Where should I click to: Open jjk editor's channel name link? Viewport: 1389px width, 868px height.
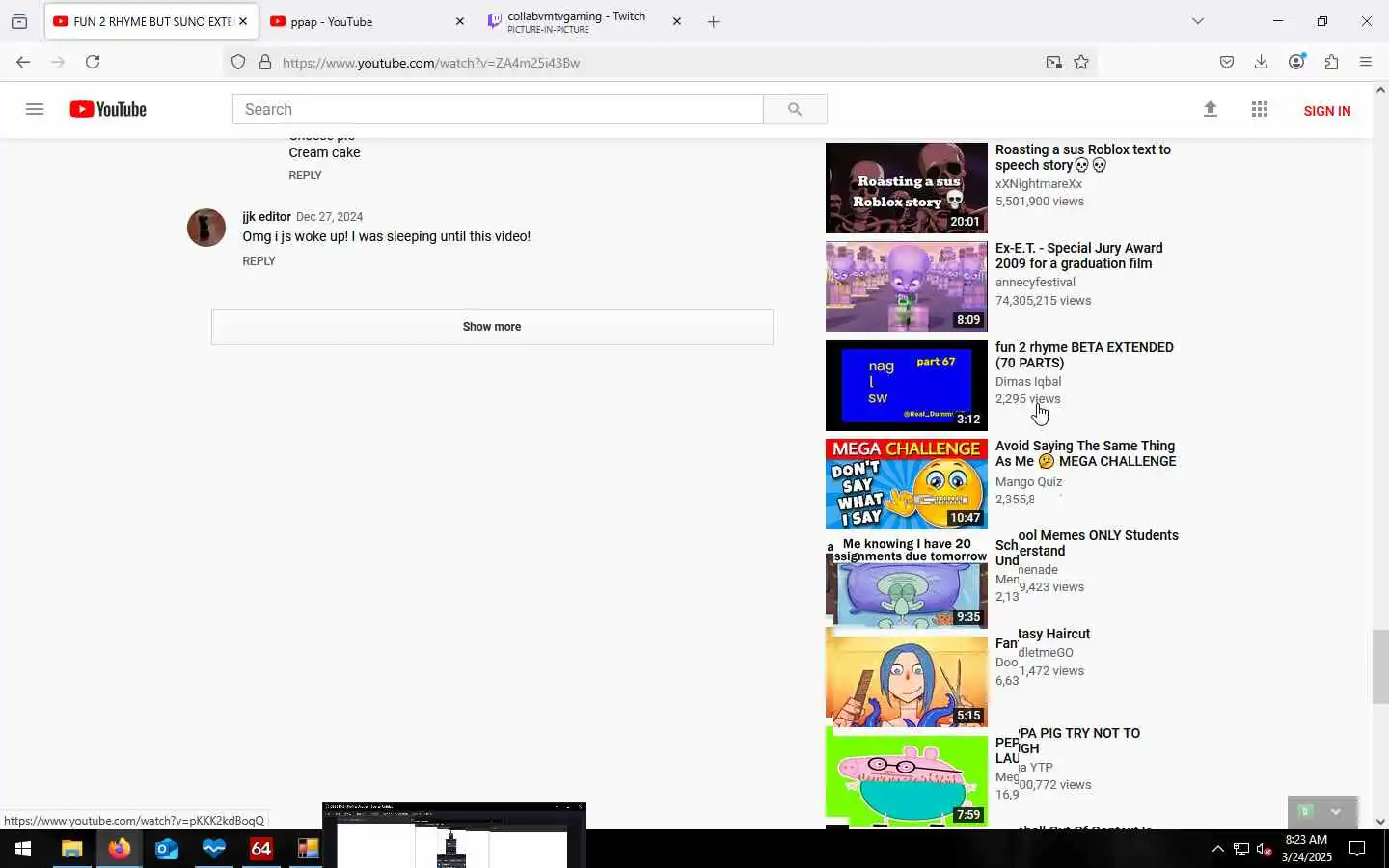click(x=266, y=217)
